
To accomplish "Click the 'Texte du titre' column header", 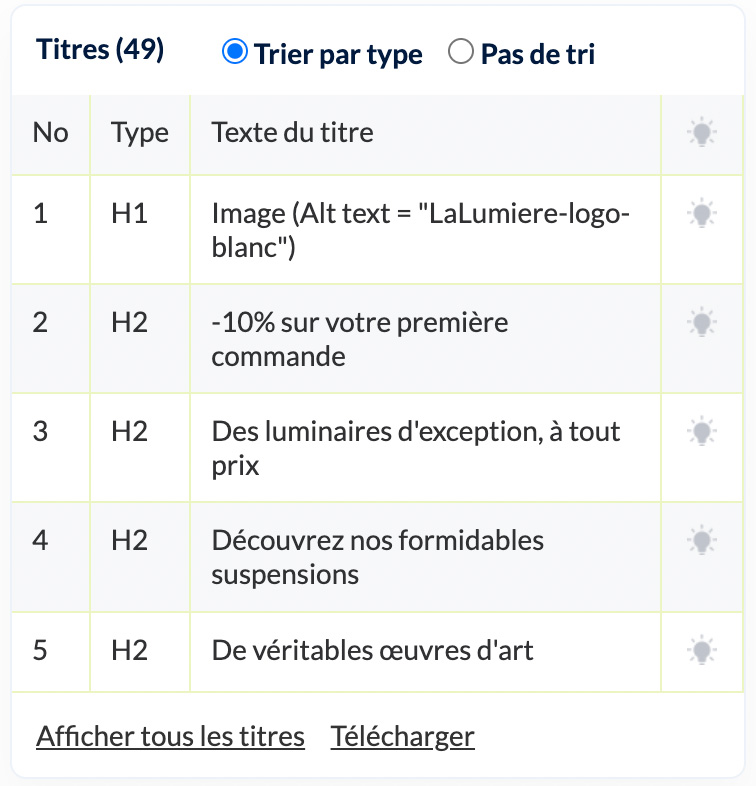I will (292, 132).
